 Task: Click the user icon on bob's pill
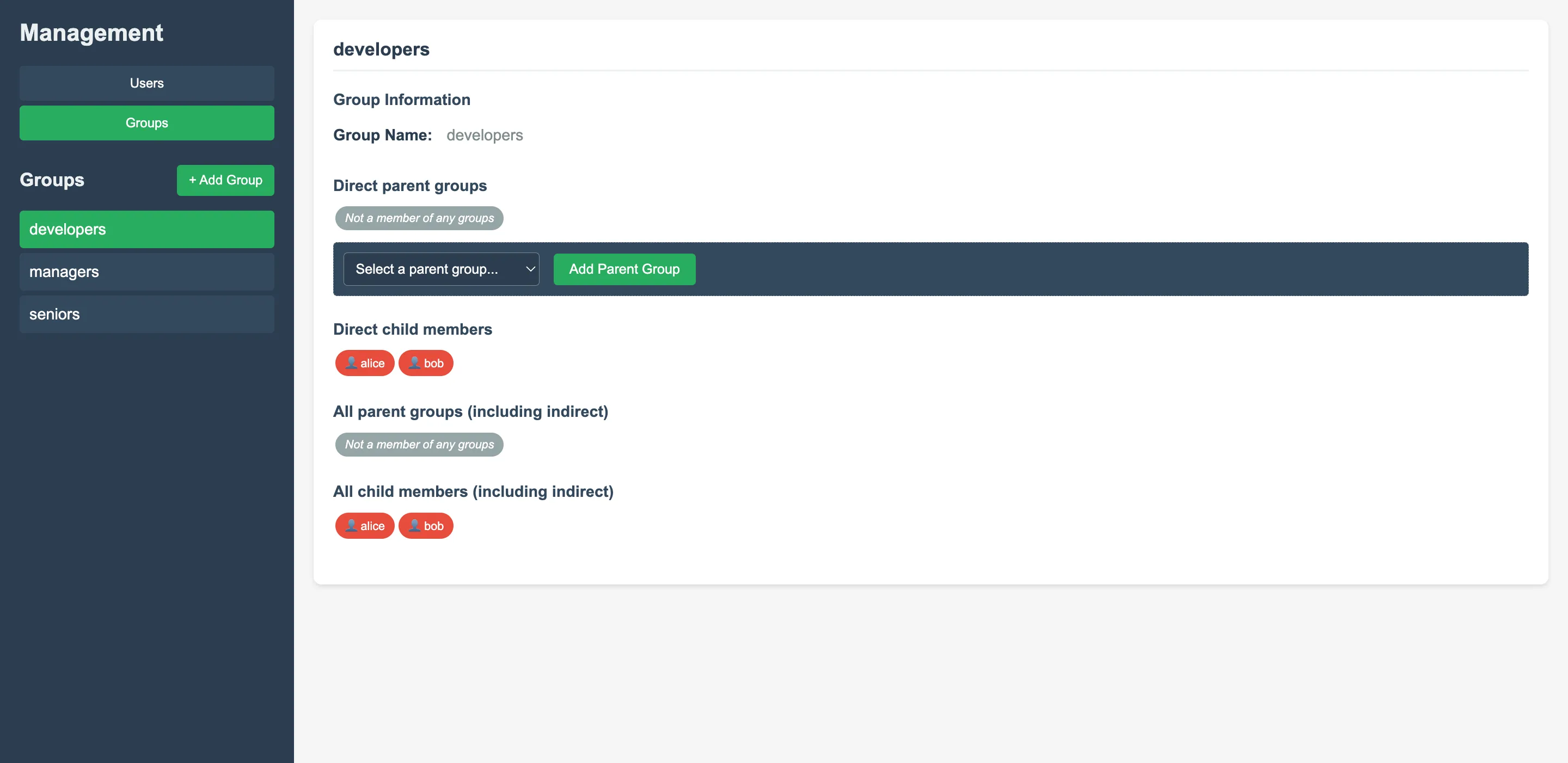(x=414, y=362)
